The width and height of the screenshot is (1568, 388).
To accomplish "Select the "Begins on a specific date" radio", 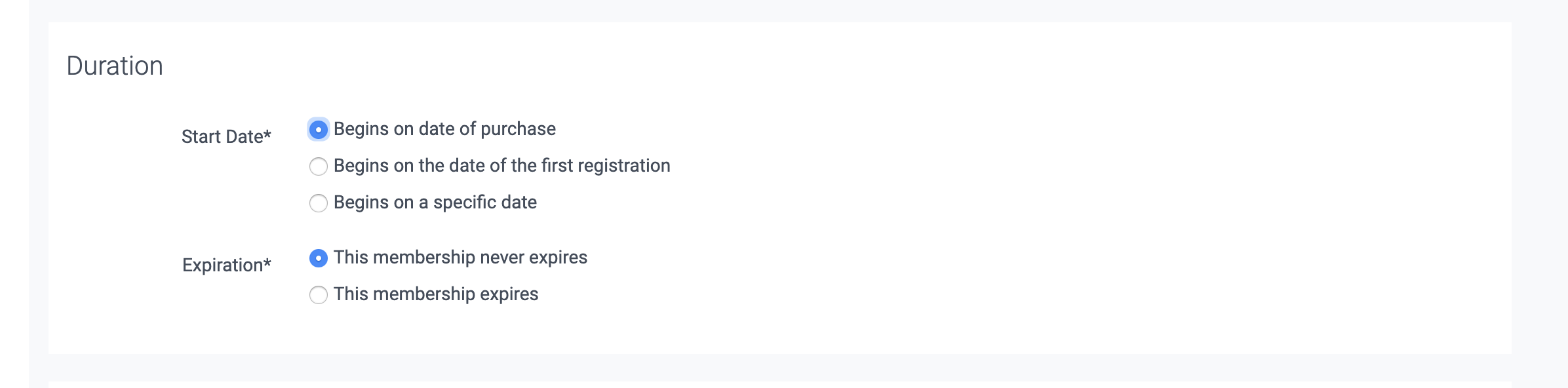I will (x=318, y=203).
